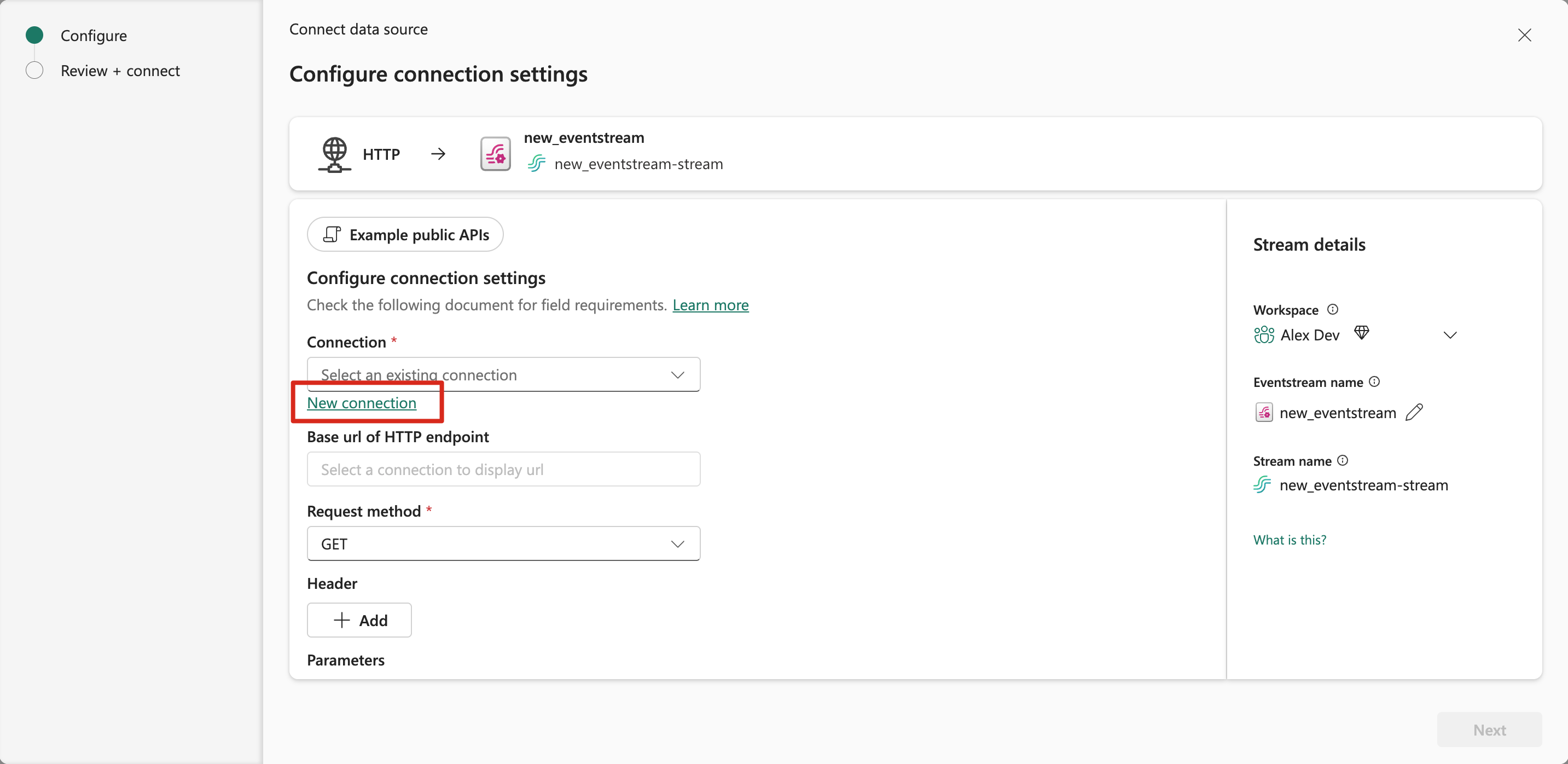Open the Select an existing connection dropdown
This screenshot has height=764, width=1568.
point(503,374)
